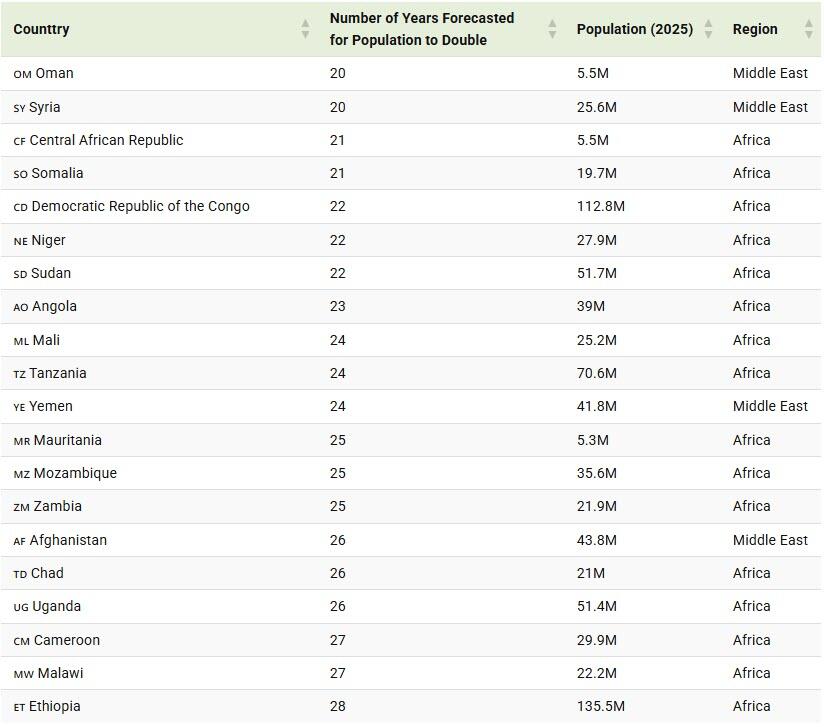Image resolution: width=824 pixels, height=727 pixels.
Task: Sort table by Country column arrows
Action: (305, 29)
